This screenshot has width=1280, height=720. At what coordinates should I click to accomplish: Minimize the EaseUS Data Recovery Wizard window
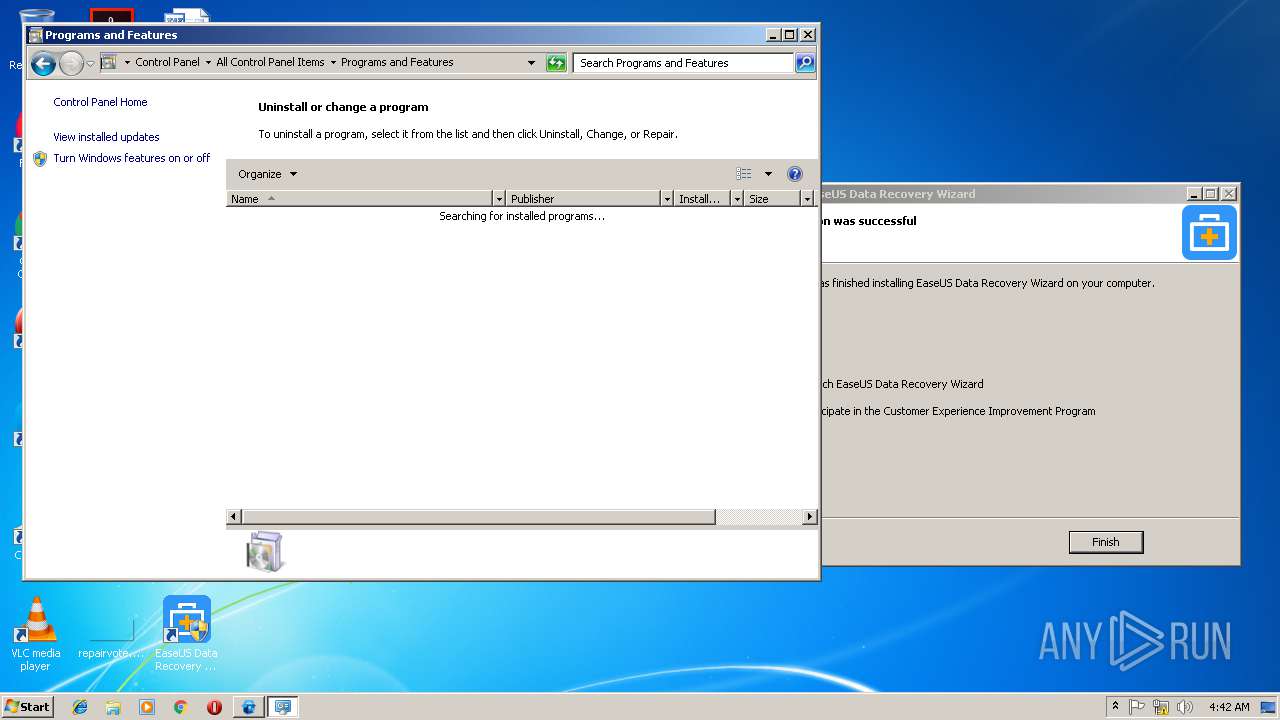(1194, 194)
